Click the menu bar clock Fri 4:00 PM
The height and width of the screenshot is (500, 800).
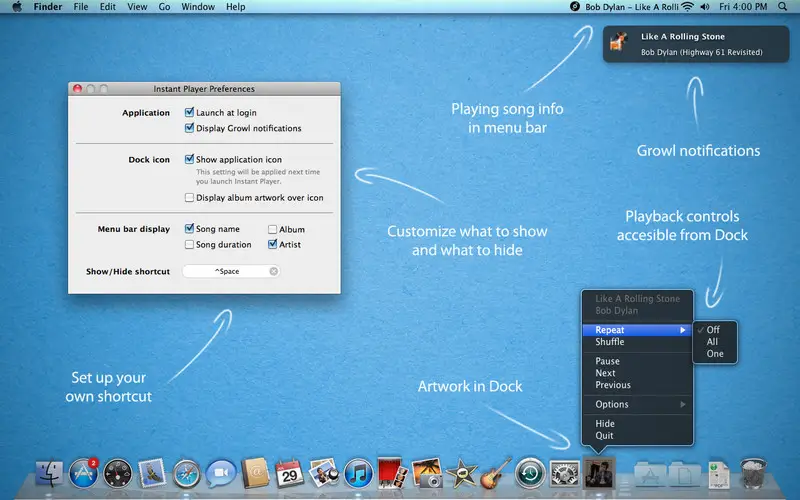[x=743, y=7]
